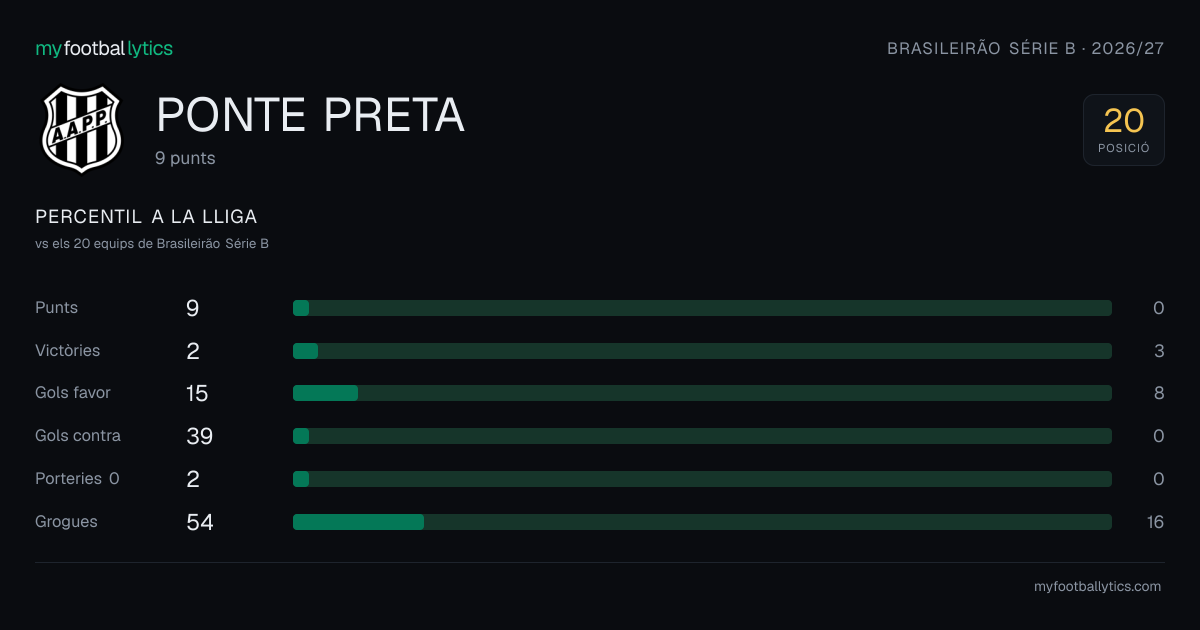The height and width of the screenshot is (630, 1200).
Task: Open the myfootballytics logo at top
Action: pyautogui.click(x=104, y=48)
